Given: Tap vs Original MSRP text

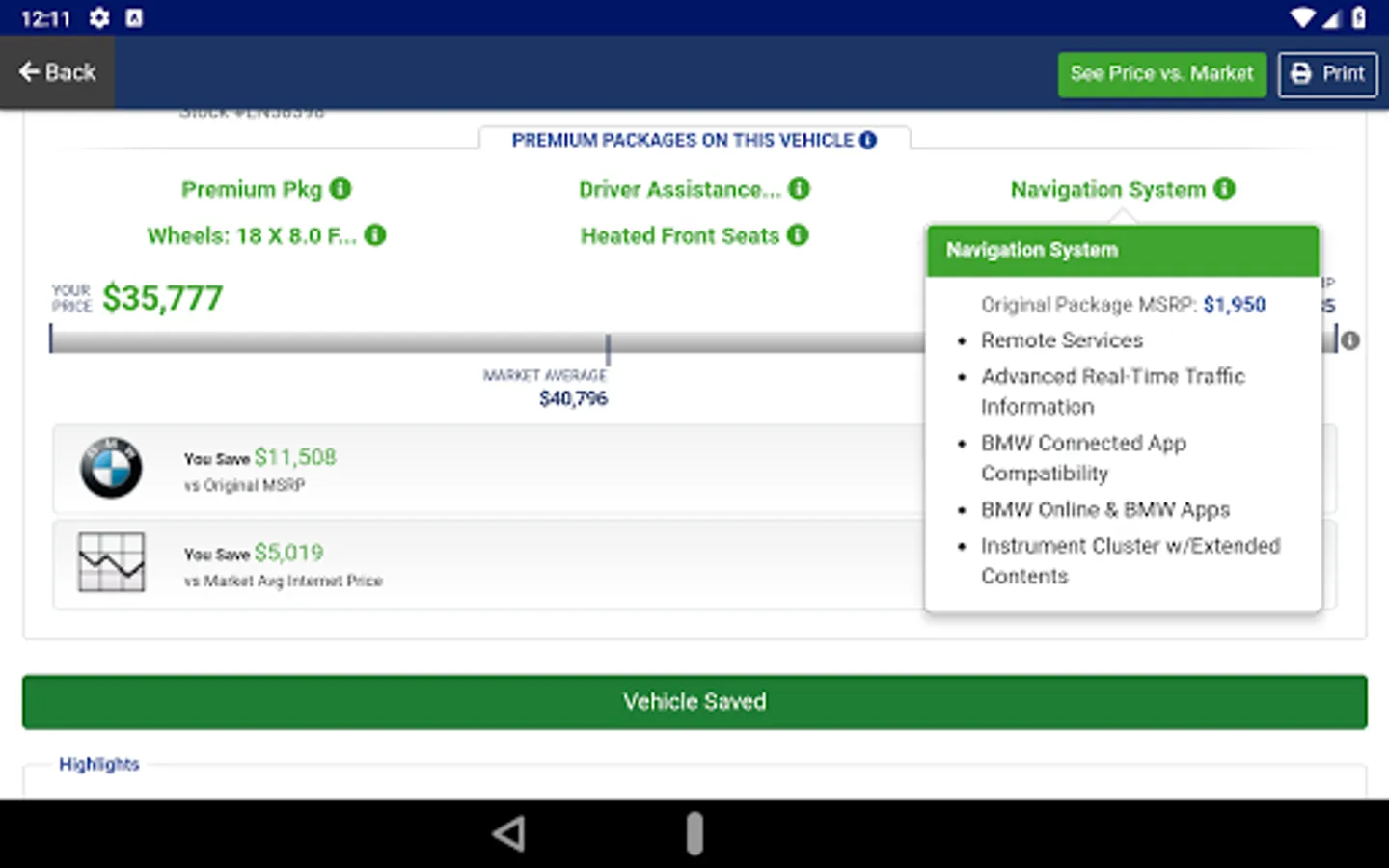Looking at the screenshot, I should pyautogui.click(x=244, y=486).
